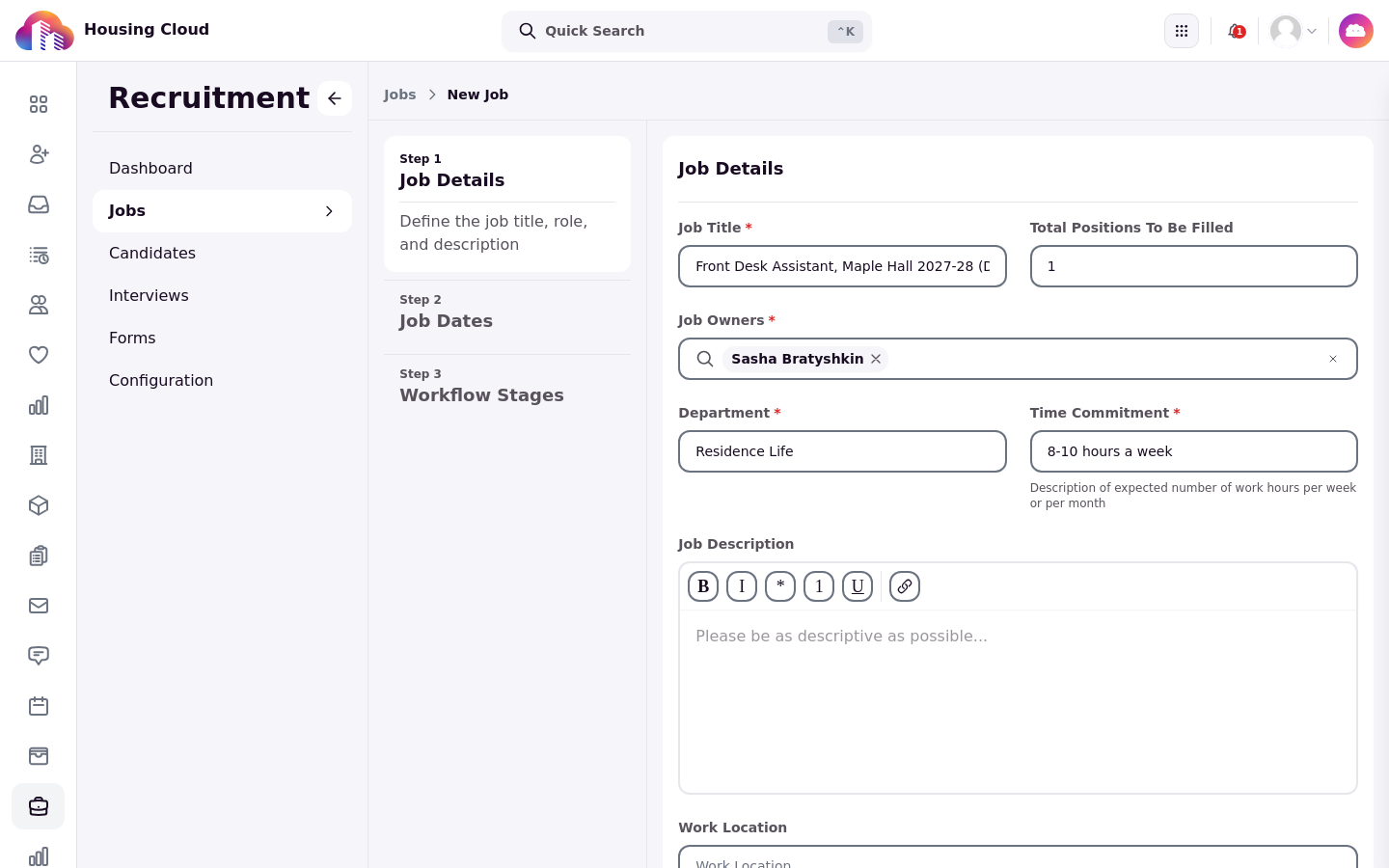Open the chat bubble icon in left rail
This screenshot has width=1389, height=868.
click(39, 656)
